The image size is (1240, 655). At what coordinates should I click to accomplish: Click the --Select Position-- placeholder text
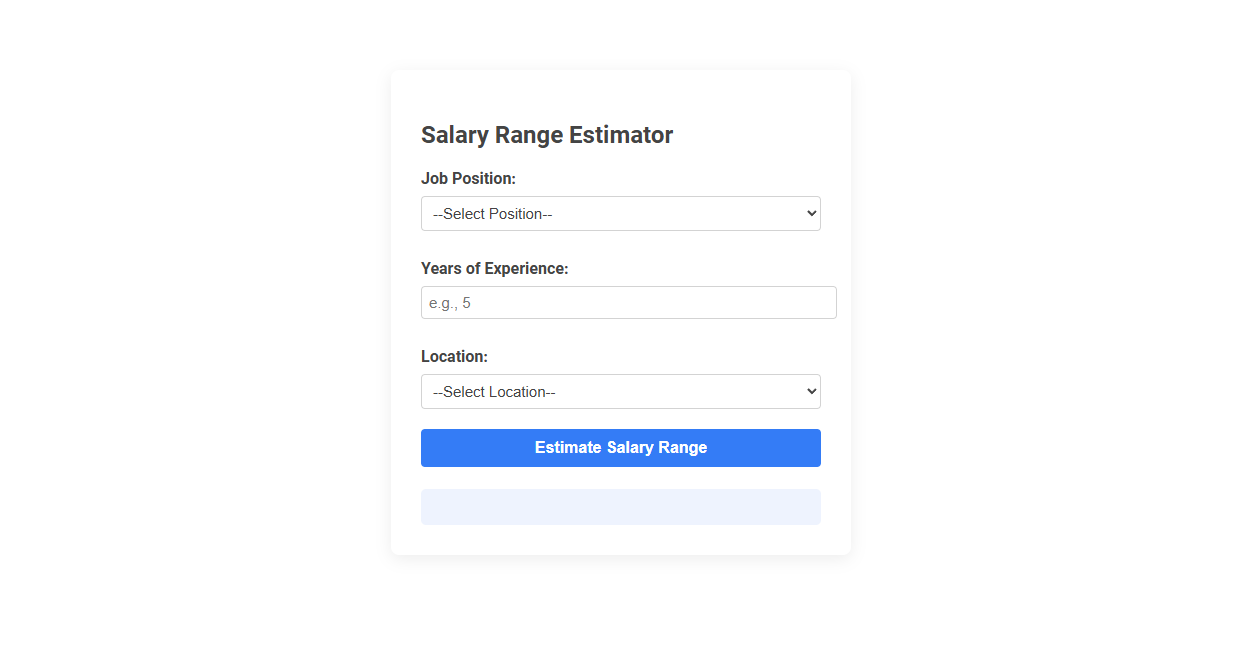(x=492, y=213)
